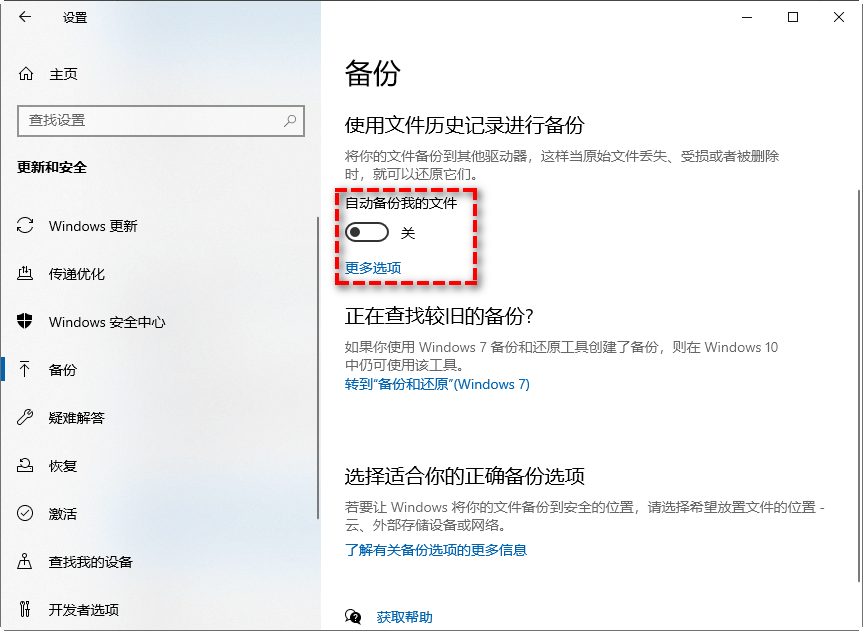Open 疑难解答 settings
863x631 pixels.
click(x=77, y=417)
